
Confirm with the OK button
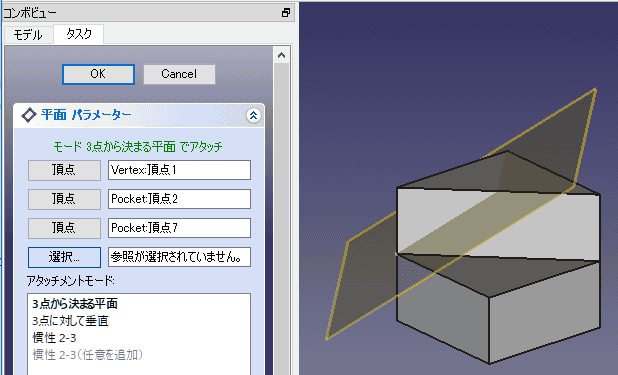pos(98,74)
